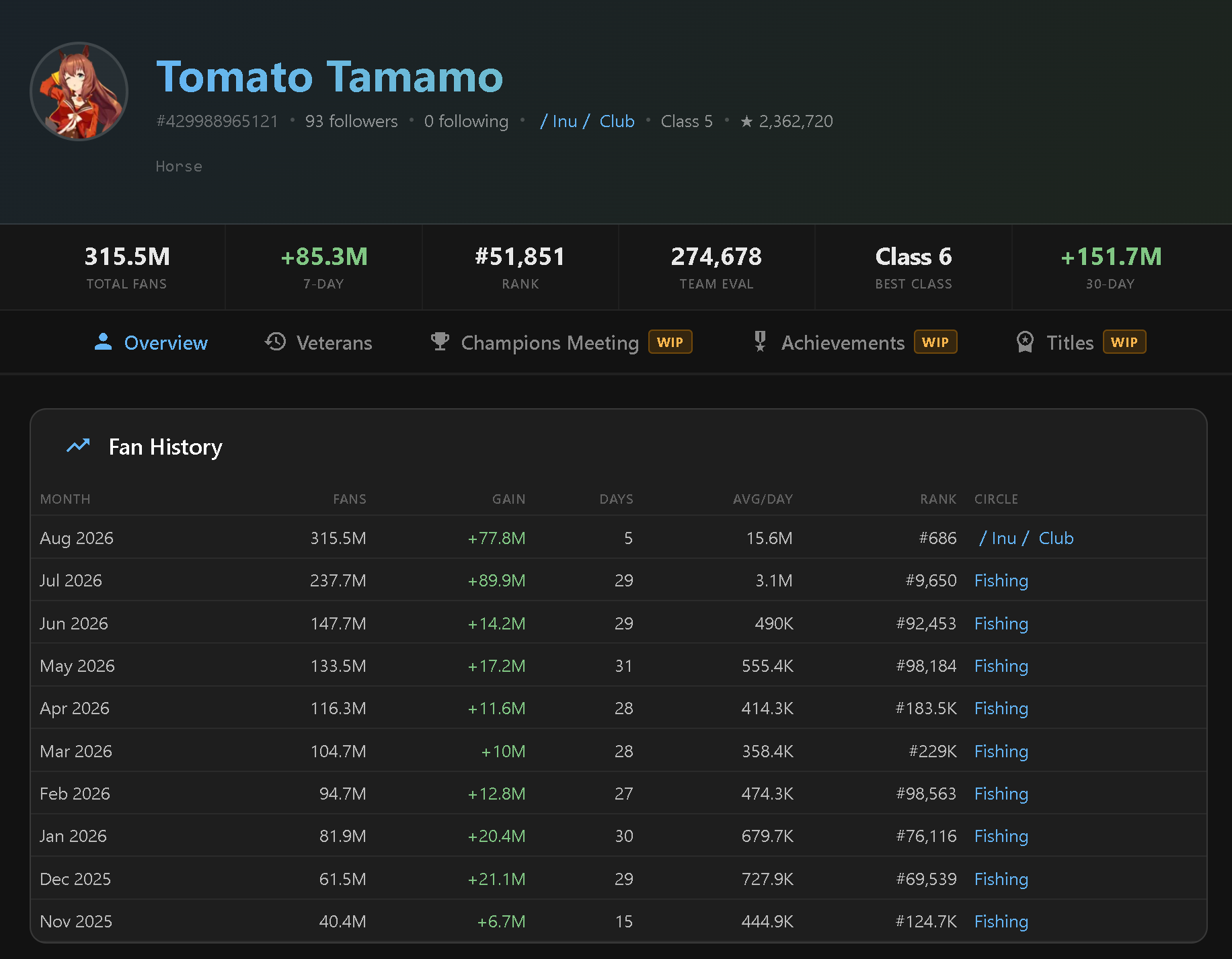Click the 15.6M average per day value
The height and width of the screenshot is (959, 1232).
click(769, 538)
